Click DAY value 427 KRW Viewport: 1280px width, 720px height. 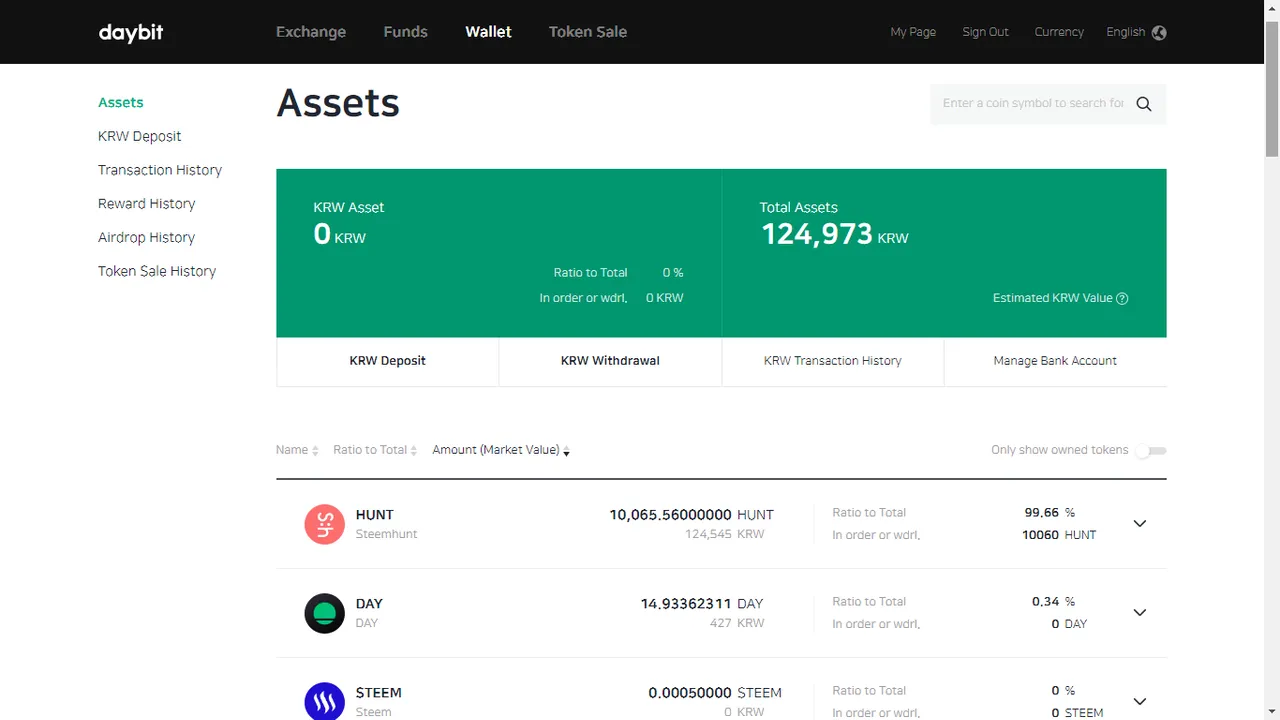point(736,623)
